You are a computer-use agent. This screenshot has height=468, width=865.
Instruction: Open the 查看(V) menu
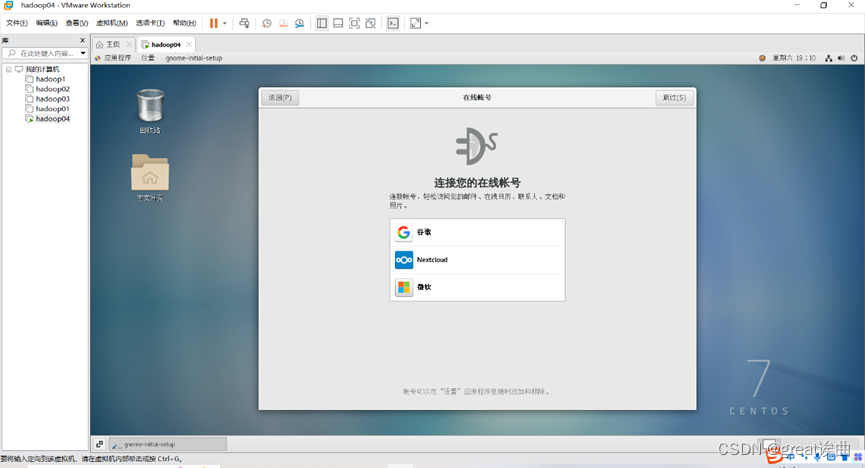pyautogui.click(x=77, y=23)
